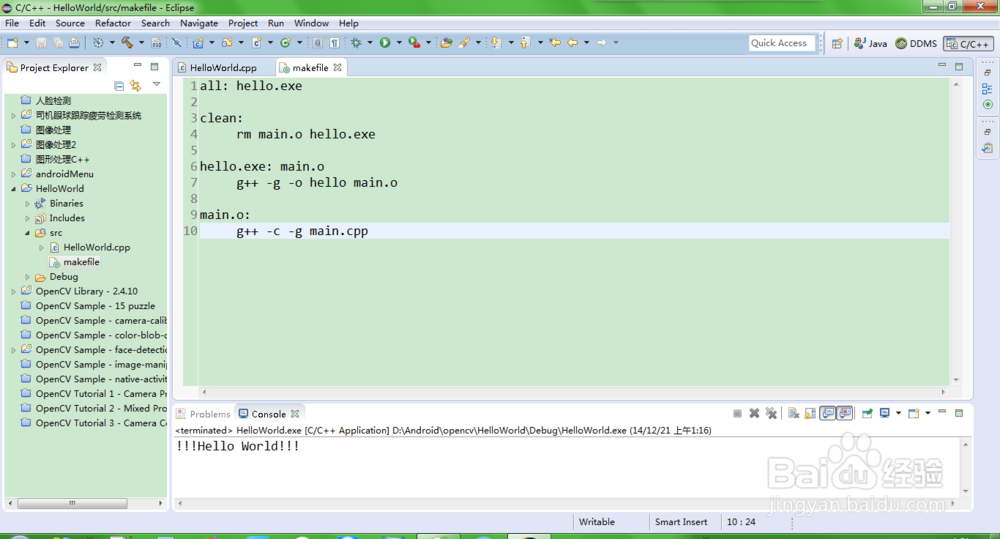Viewport: 1000px width, 539px height.
Task: Click the Clear Console icon
Action: 793,413
